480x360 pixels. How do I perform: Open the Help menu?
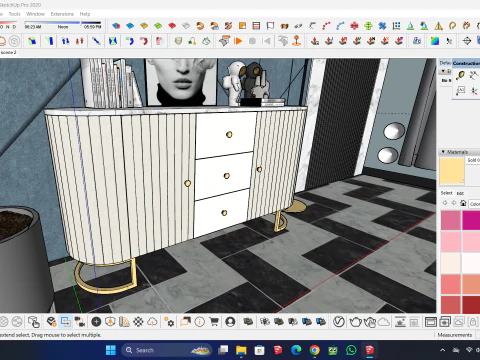[x=85, y=14]
